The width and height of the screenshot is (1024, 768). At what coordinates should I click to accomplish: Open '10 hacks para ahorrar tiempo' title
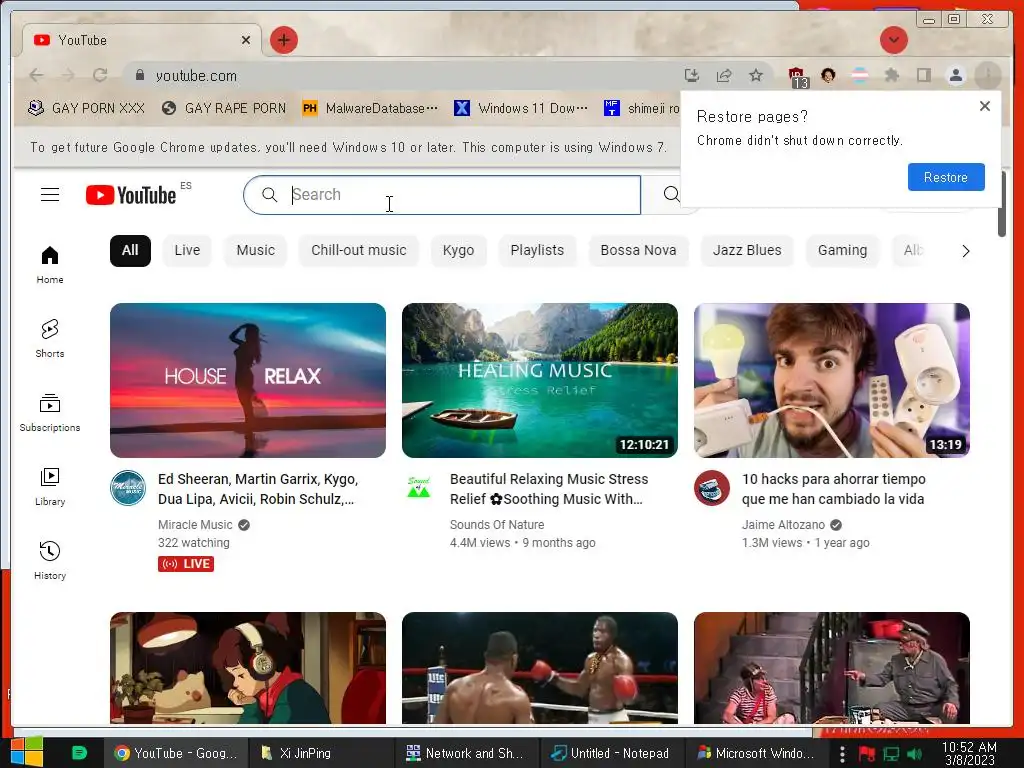[x=833, y=489]
